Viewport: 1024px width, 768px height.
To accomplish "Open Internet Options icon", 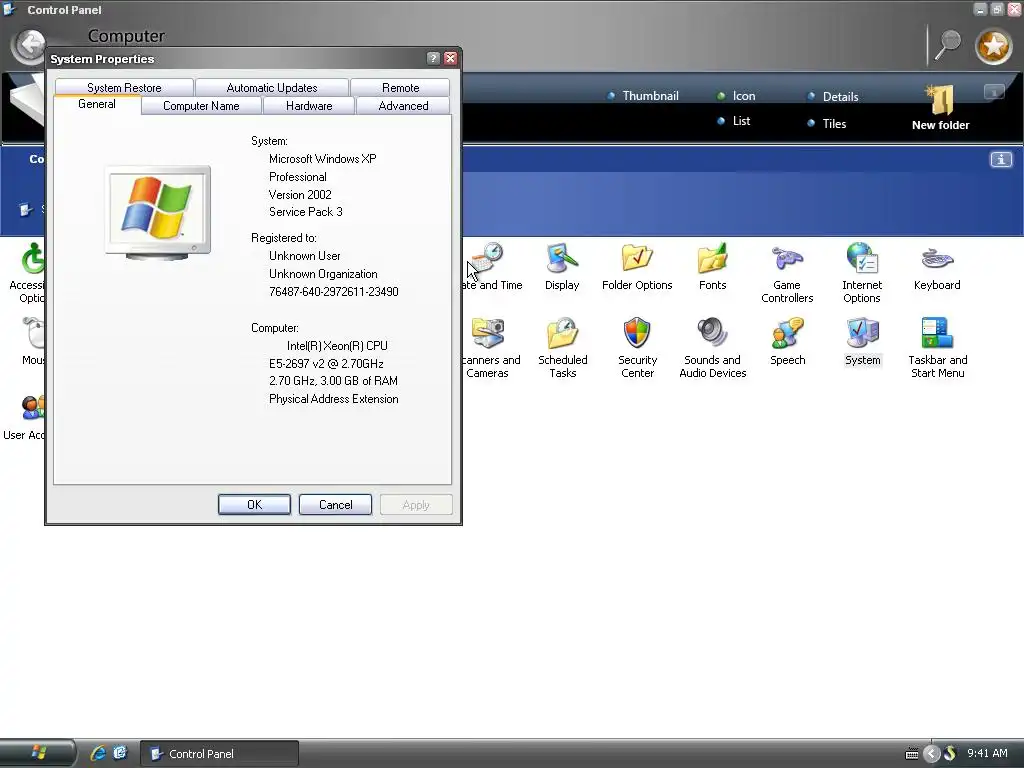I will [862, 273].
